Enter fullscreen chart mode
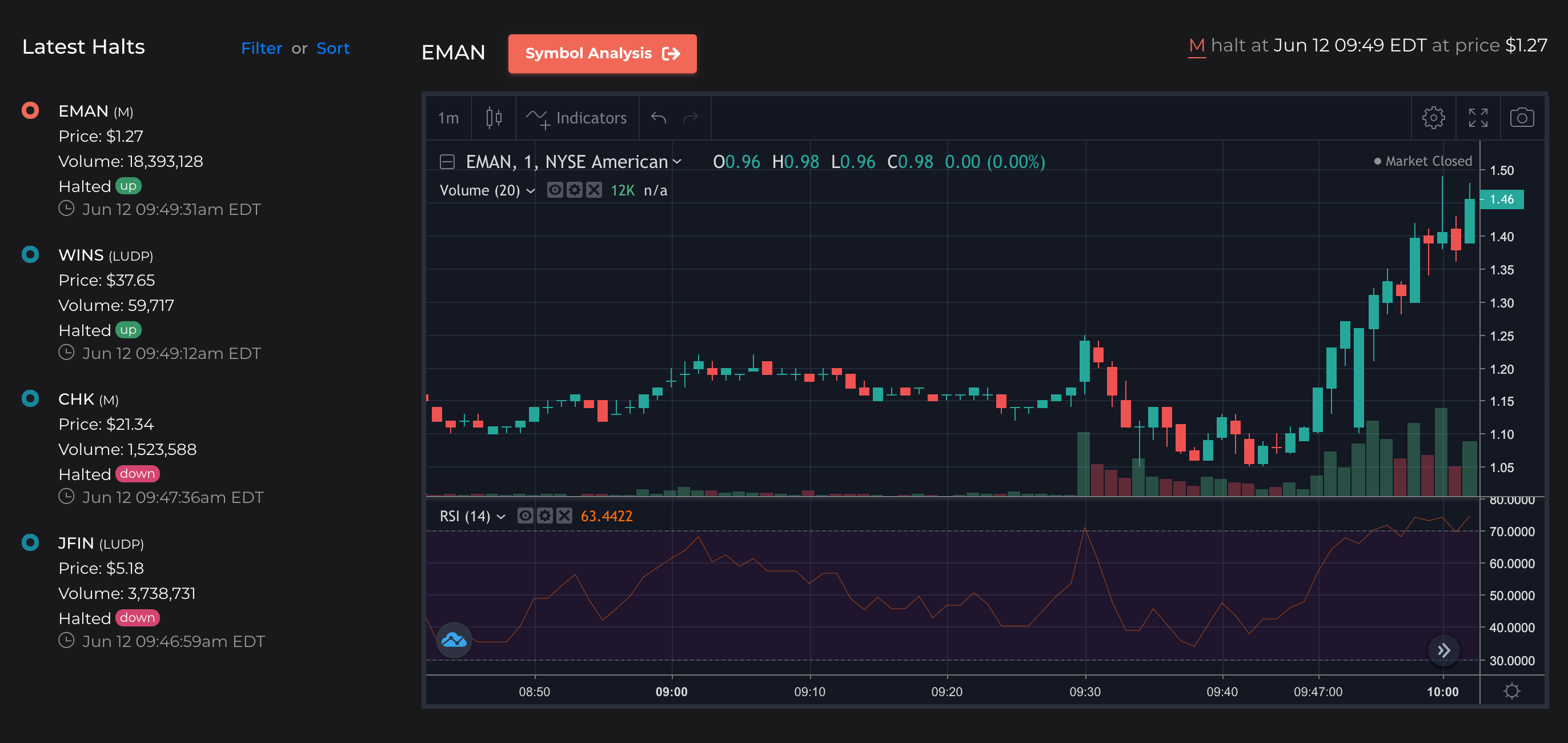Image resolution: width=1568 pixels, height=743 pixels. (x=1477, y=118)
